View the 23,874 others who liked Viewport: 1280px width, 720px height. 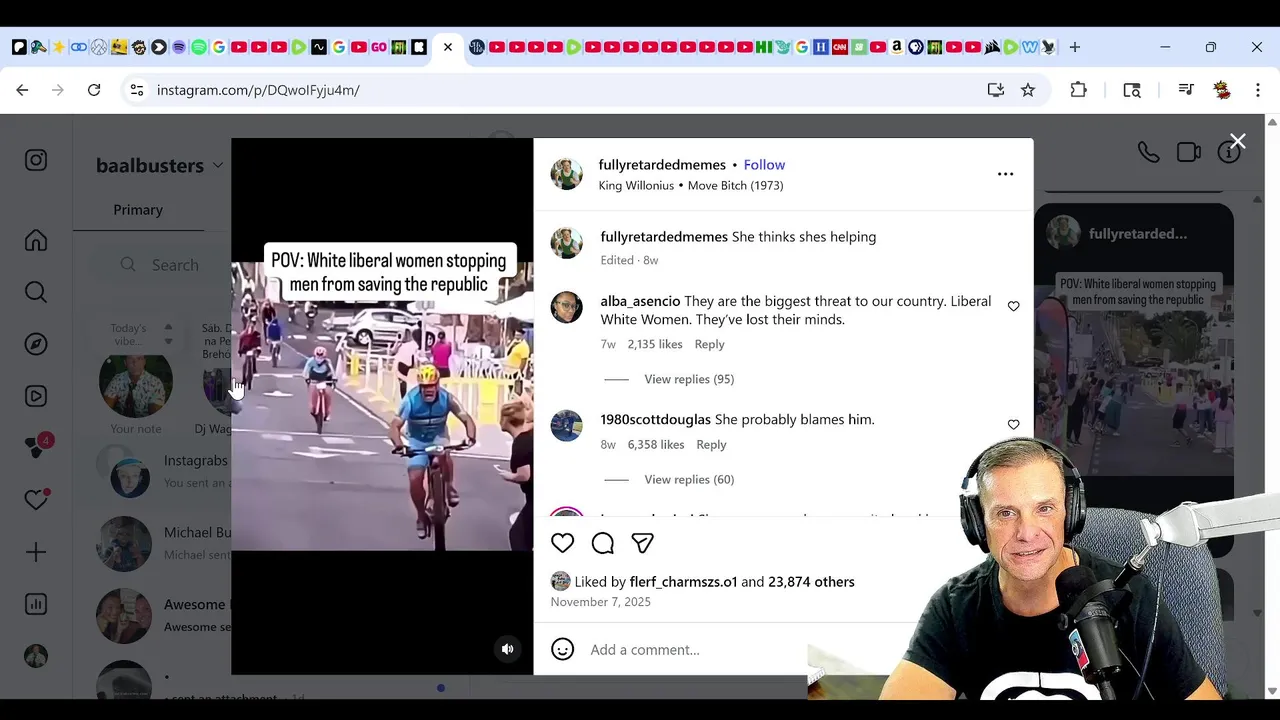coord(811,582)
